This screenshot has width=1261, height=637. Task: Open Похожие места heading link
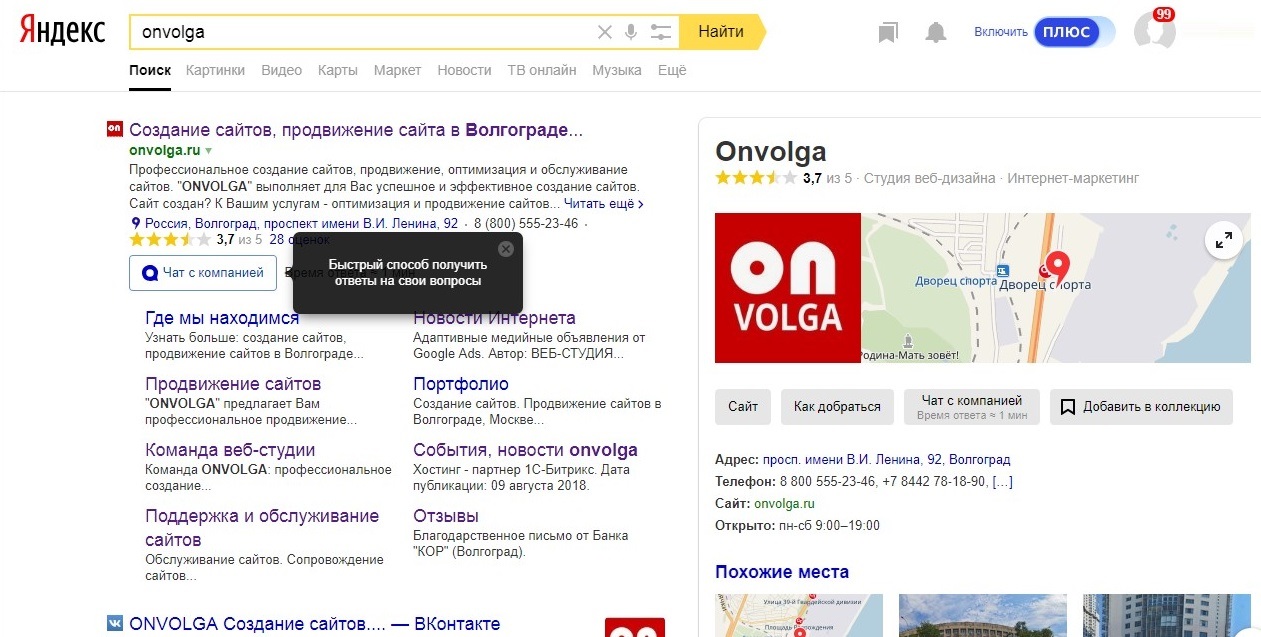tap(782, 572)
